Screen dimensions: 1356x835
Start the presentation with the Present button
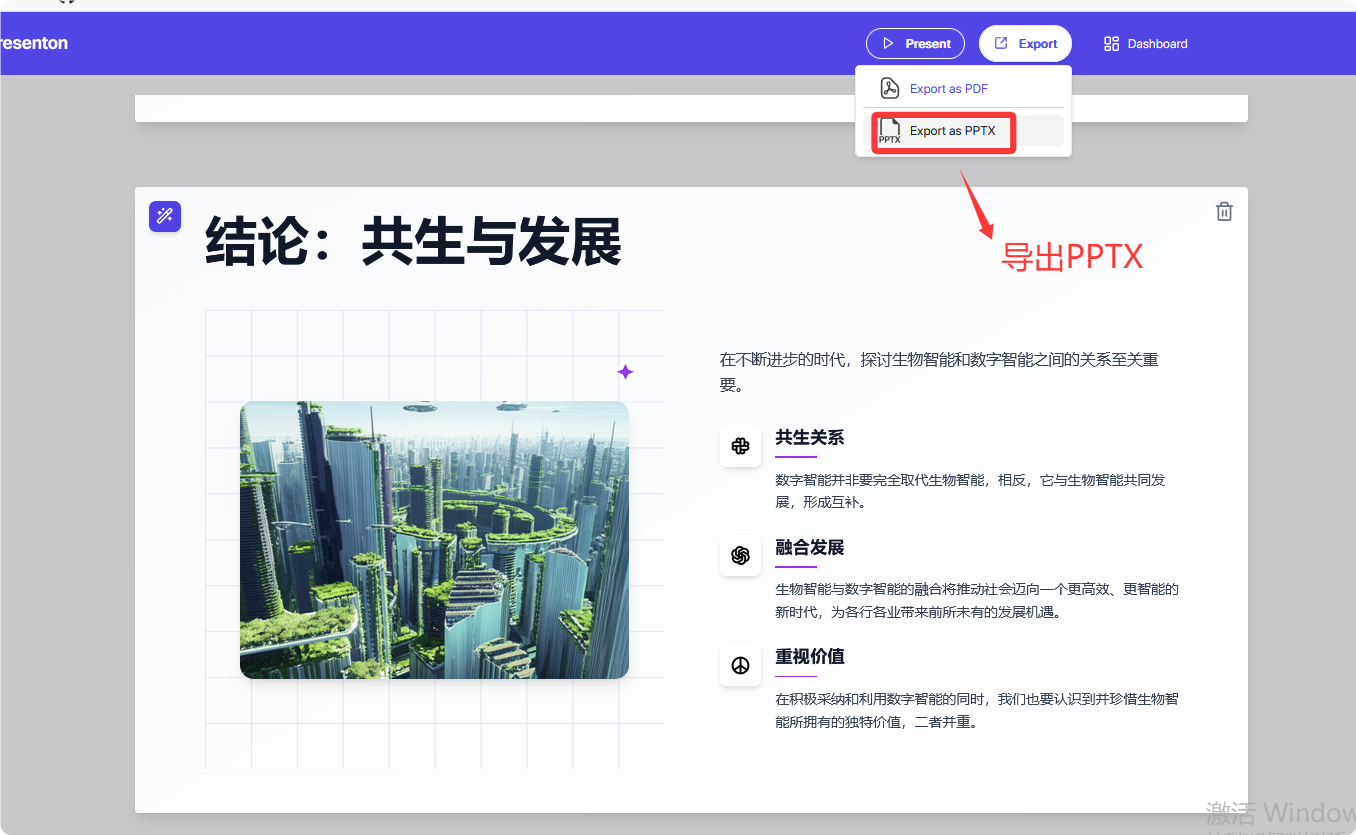[x=915, y=43]
